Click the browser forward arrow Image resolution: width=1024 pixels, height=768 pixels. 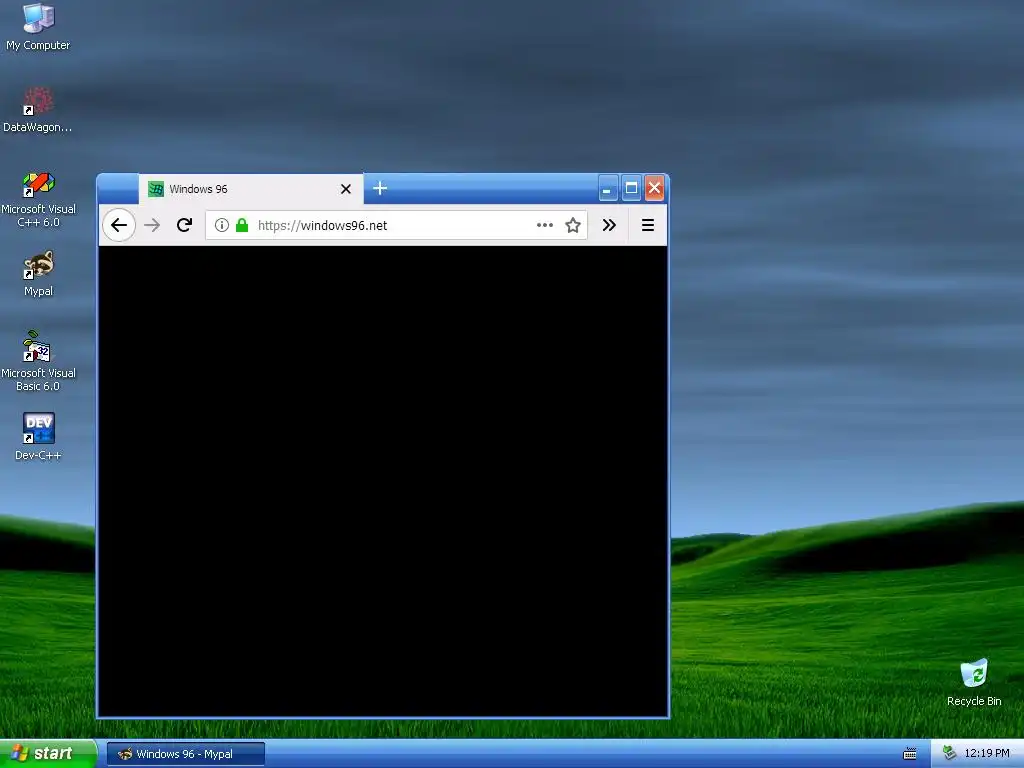[152, 225]
